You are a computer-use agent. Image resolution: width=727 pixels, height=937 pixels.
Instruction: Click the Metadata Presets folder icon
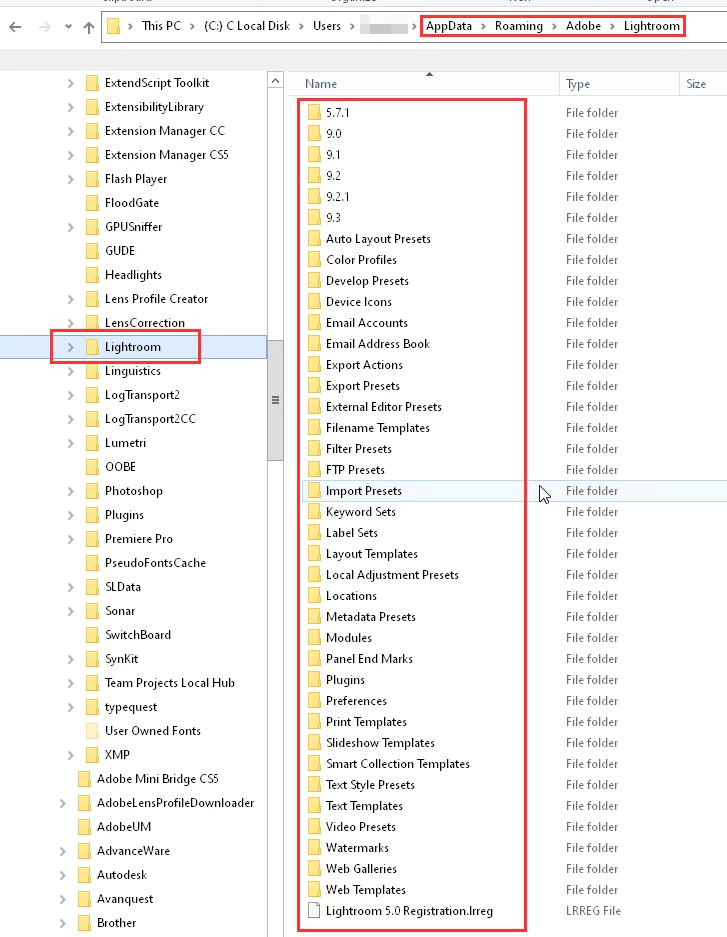314,617
